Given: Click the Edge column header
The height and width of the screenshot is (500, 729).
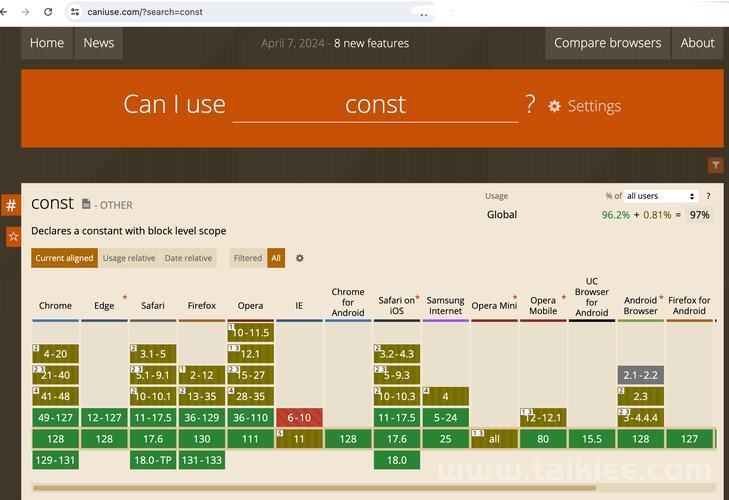Looking at the screenshot, I should (104, 306).
